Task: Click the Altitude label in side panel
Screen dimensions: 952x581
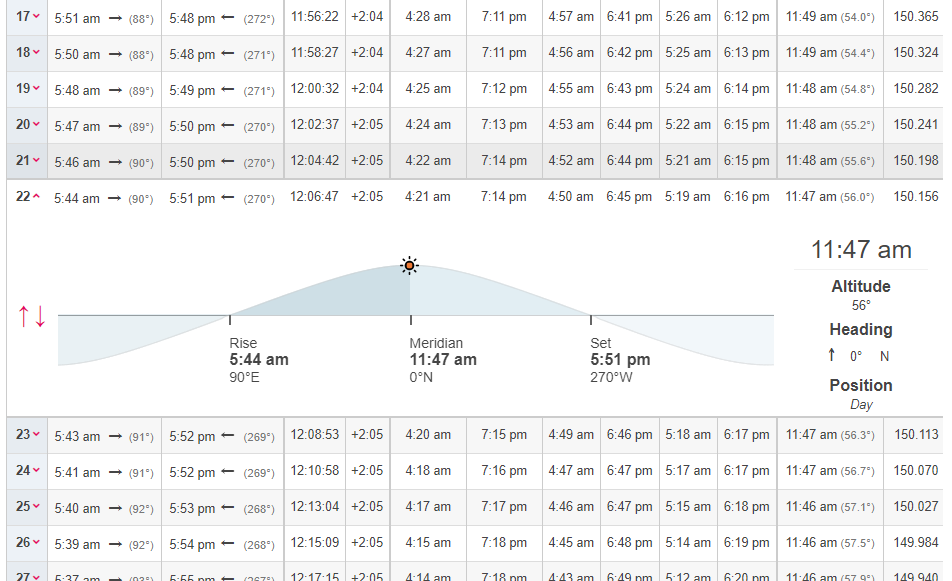Action: (x=860, y=287)
